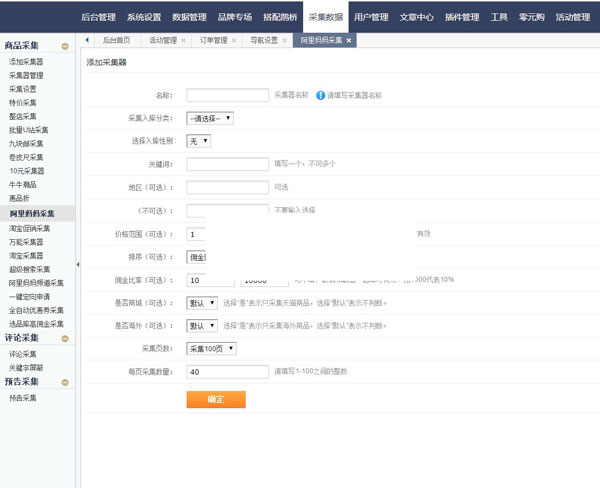Switch to the 导航设置 tab
This screenshot has width=600, height=488.
tap(264, 40)
